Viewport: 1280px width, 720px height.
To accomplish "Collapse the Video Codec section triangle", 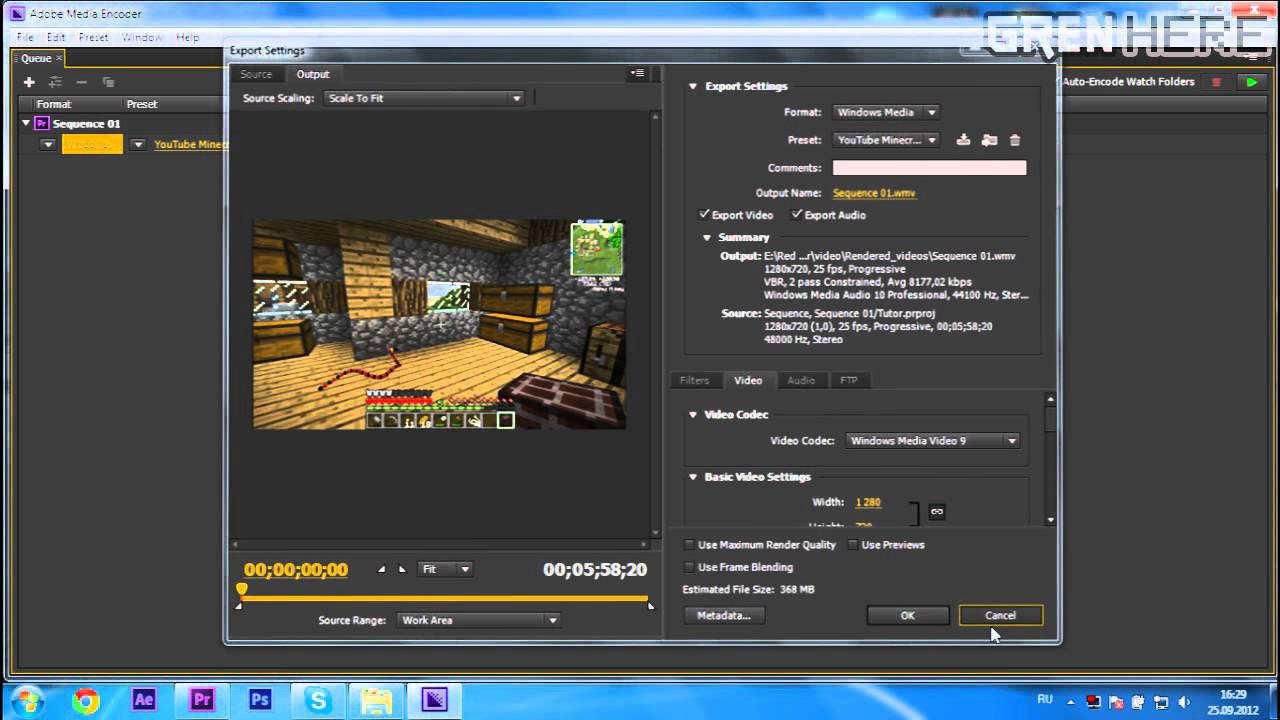I will pos(692,414).
